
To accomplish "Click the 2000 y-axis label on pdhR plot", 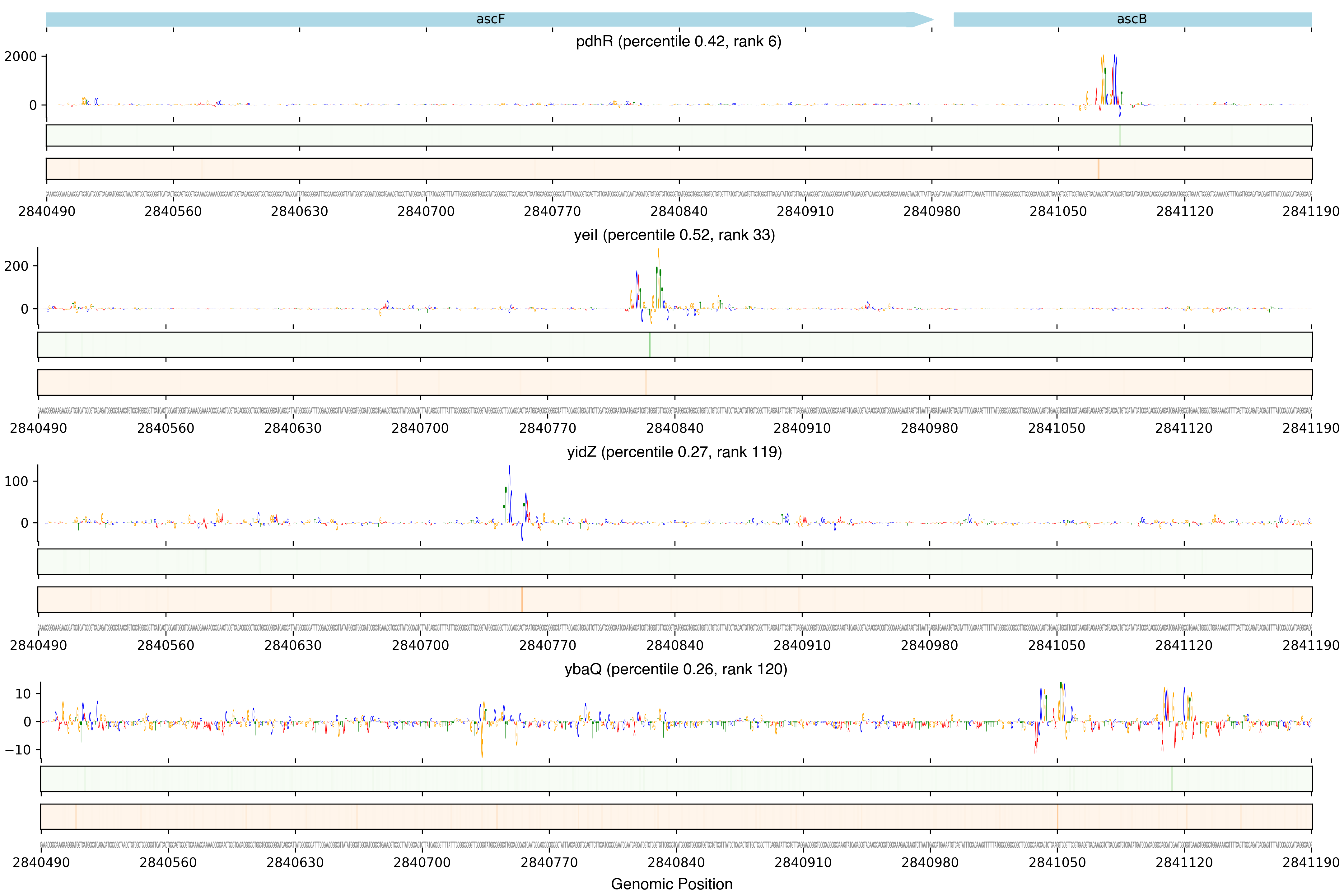I will click(x=21, y=57).
